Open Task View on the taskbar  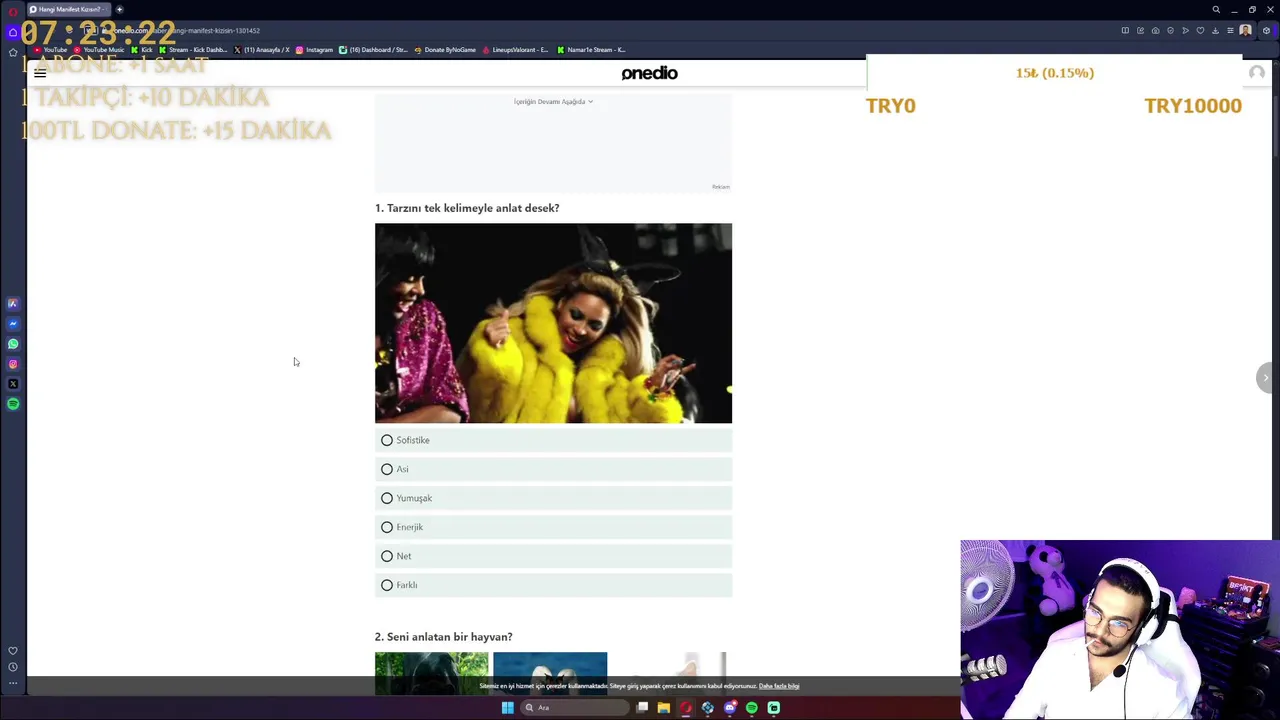pos(642,708)
